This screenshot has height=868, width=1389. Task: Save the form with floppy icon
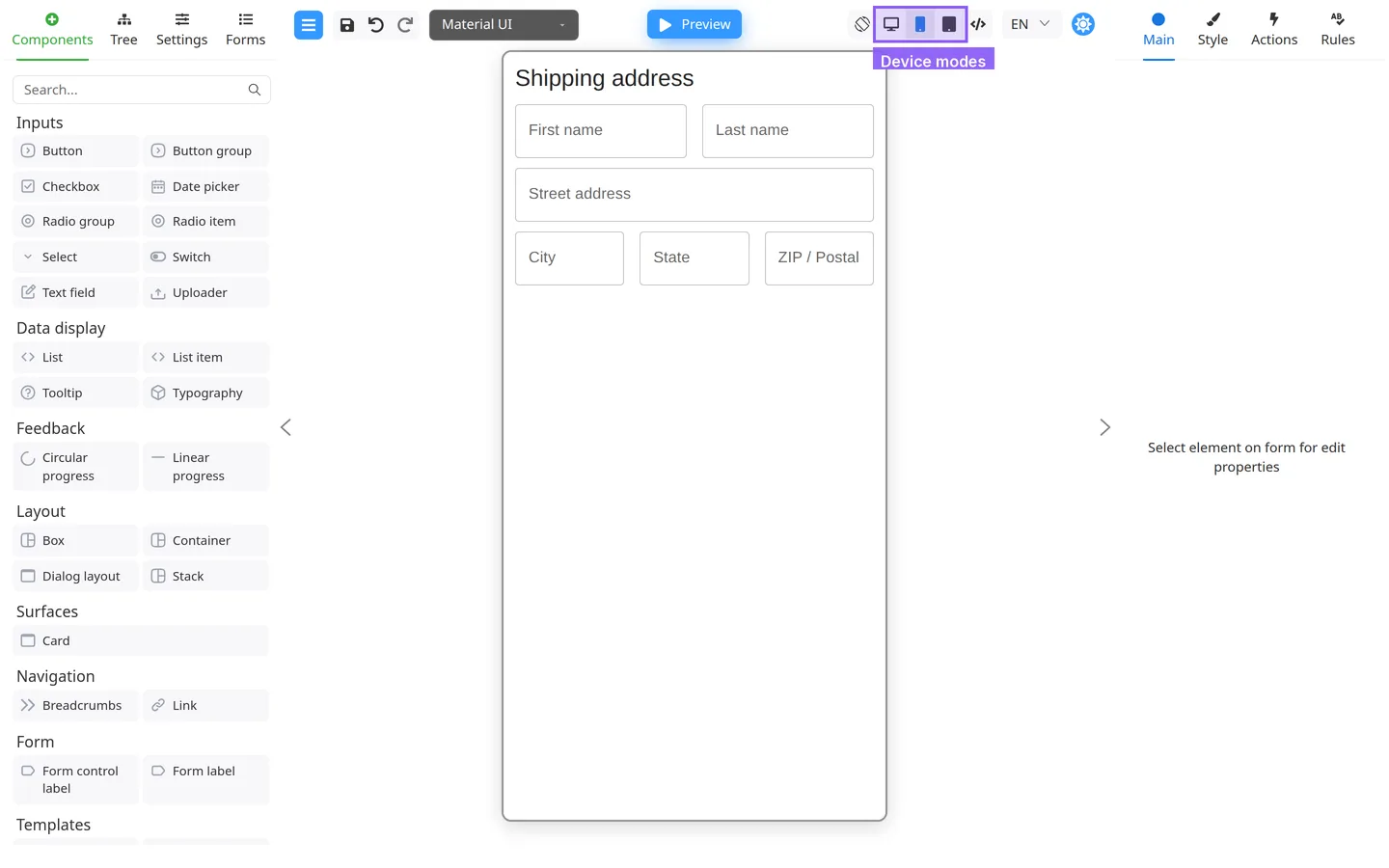click(x=347, y=25)
